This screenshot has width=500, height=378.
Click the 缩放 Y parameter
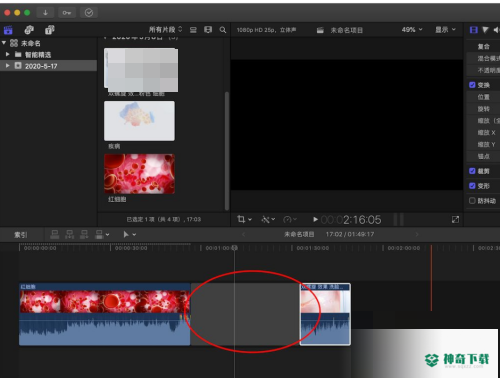click(486, 144)
